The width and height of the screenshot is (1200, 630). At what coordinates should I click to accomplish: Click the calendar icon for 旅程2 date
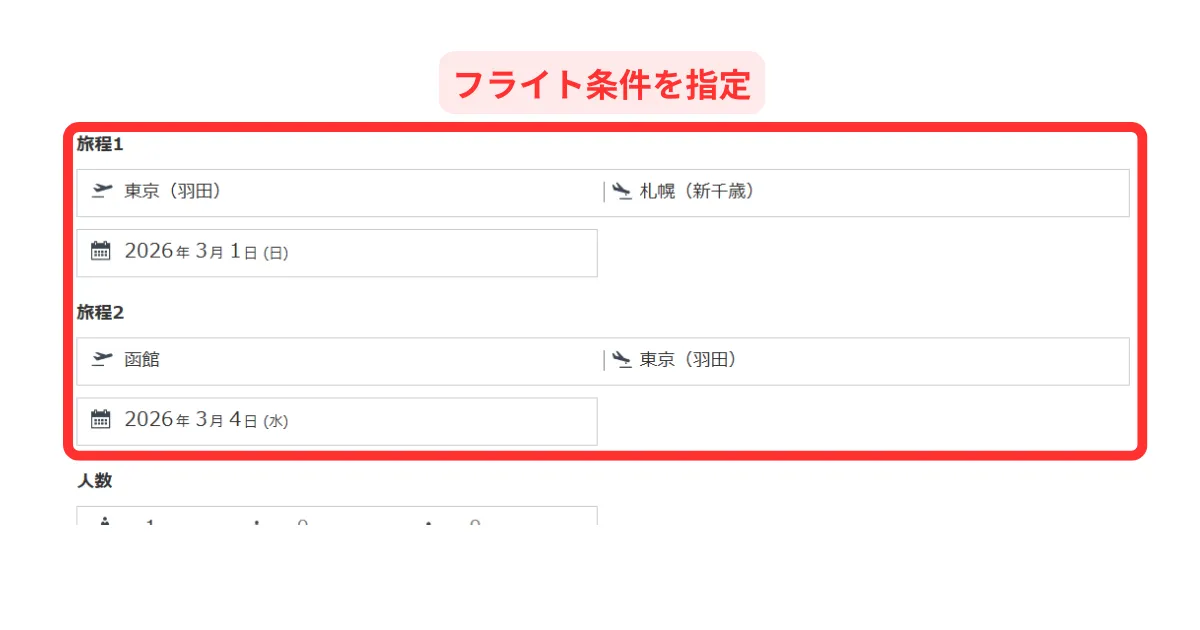100,420
